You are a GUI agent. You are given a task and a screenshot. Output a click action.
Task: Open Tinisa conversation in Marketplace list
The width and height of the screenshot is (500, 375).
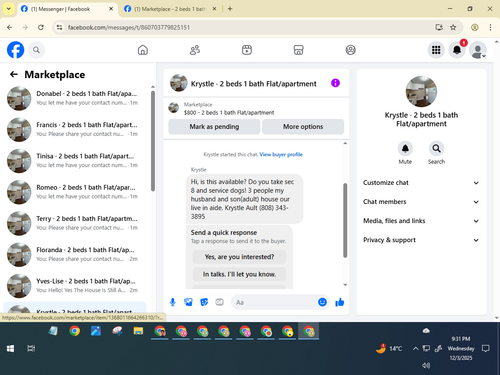click(x=75, y=161)
